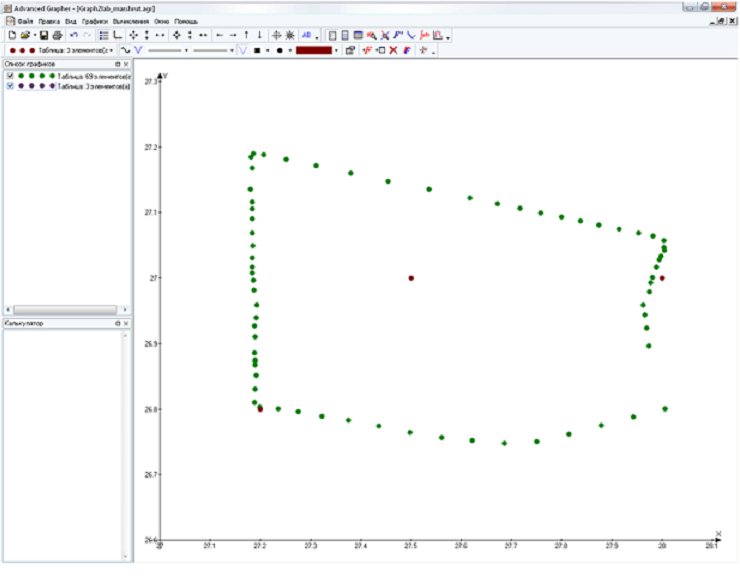The image size is (740, 588).
Task: Undo the last action
Action: pyautogui.click(x=74, y=35)
